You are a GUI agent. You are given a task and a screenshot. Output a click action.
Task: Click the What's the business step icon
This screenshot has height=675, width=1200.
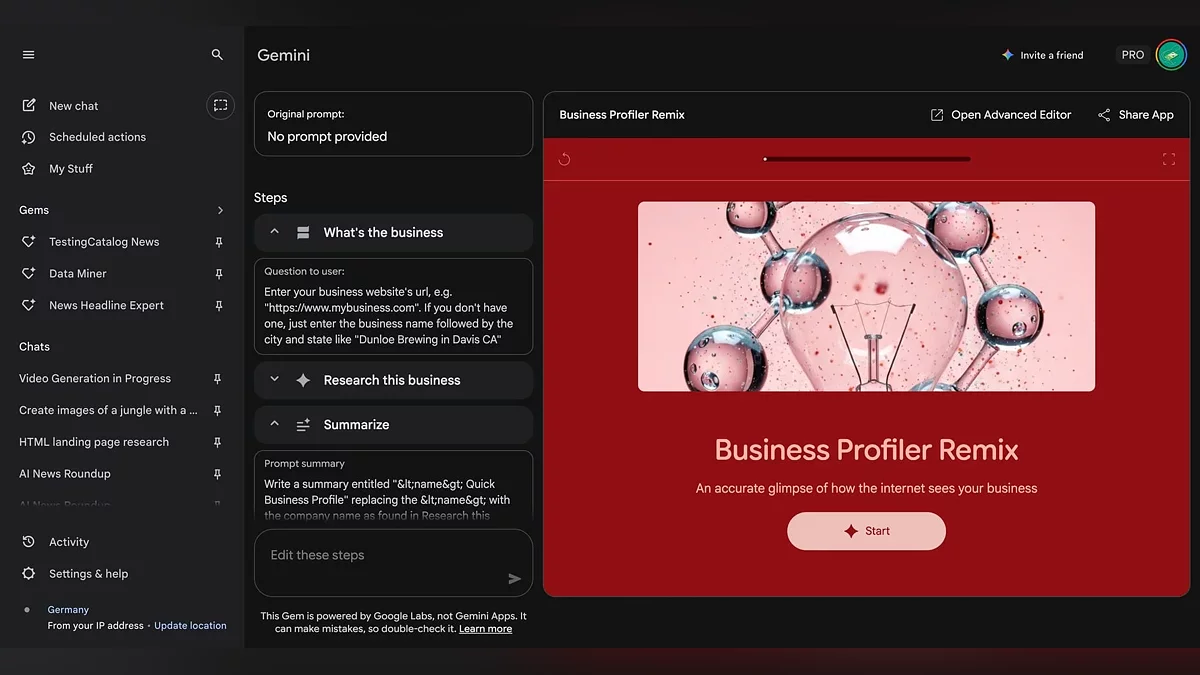pos(303,233)
